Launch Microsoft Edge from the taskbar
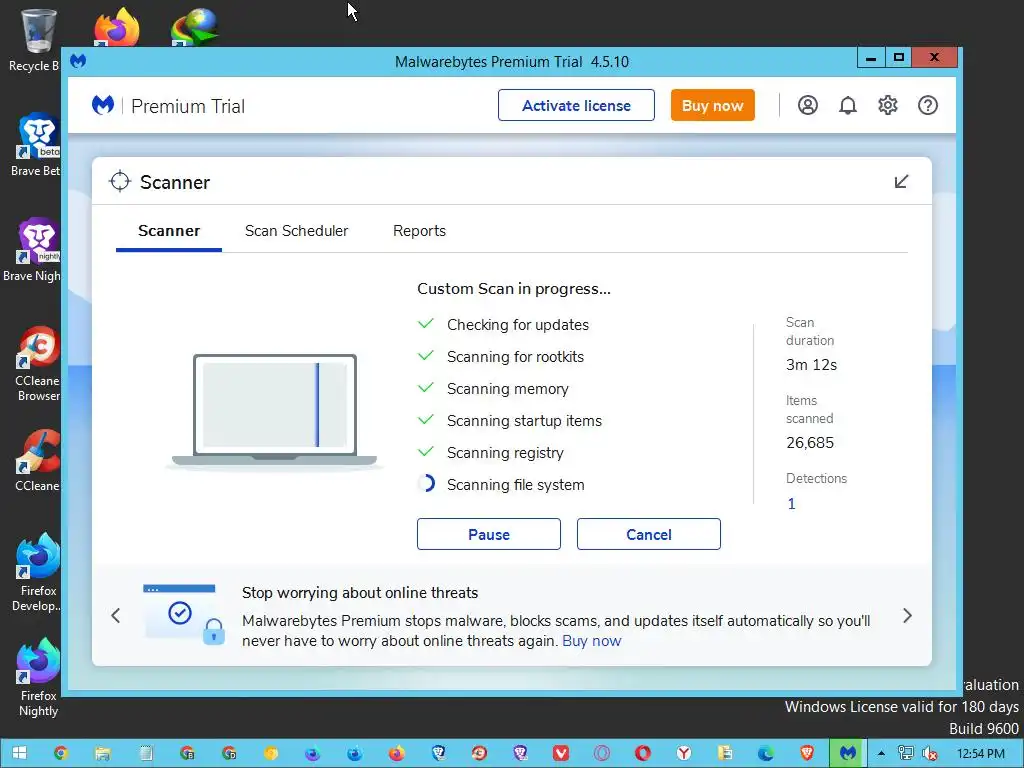The image size is (1024, 768). point(766,753)
